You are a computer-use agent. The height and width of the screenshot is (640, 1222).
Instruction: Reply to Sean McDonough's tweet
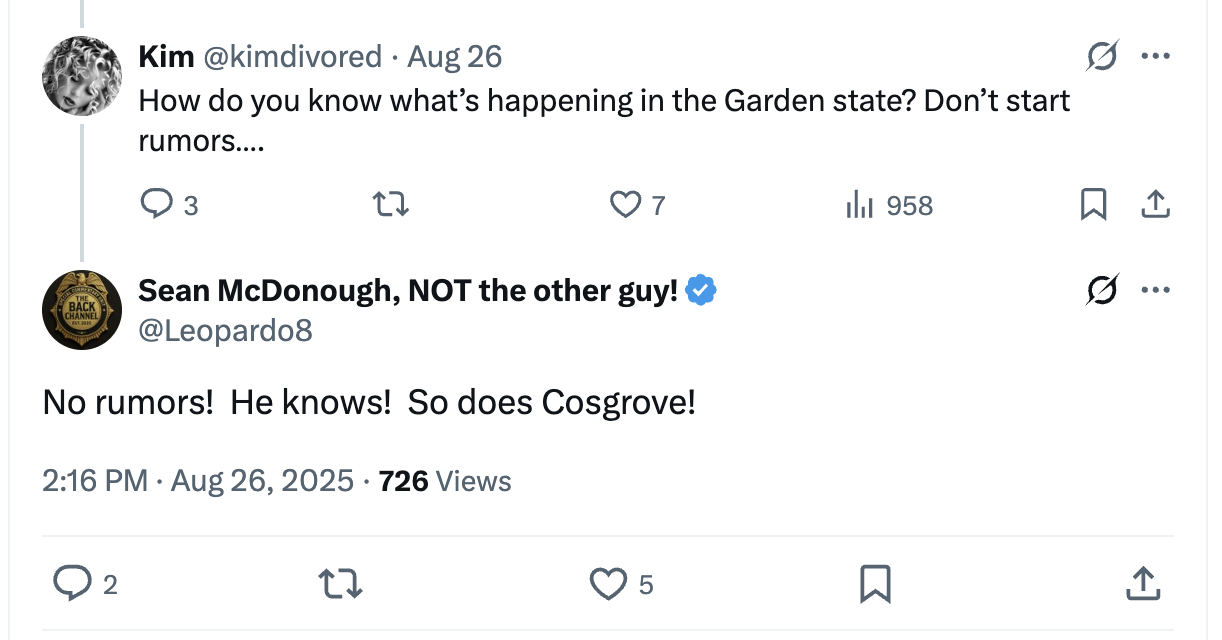point(72,584)
